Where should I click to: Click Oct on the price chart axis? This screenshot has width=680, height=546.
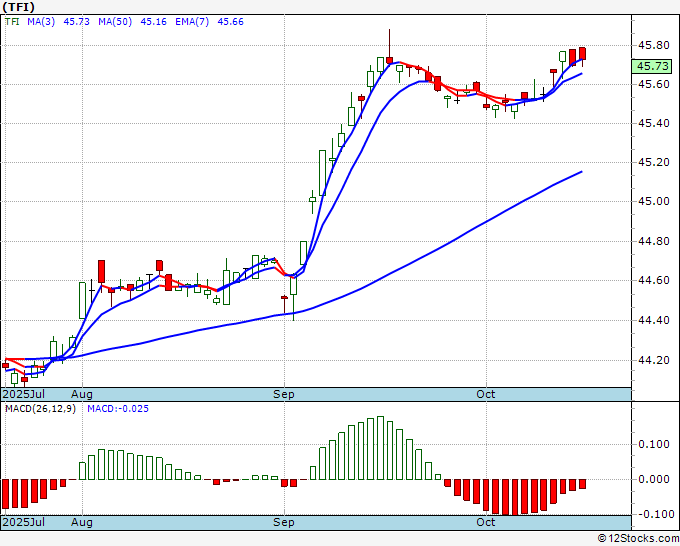click(485, 394)
